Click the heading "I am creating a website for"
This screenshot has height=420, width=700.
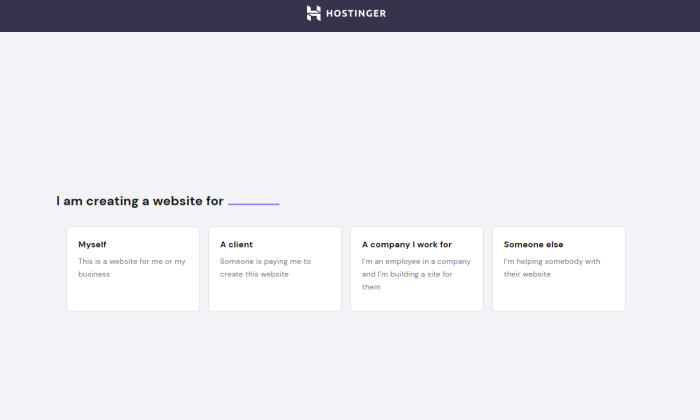(140, 201)
